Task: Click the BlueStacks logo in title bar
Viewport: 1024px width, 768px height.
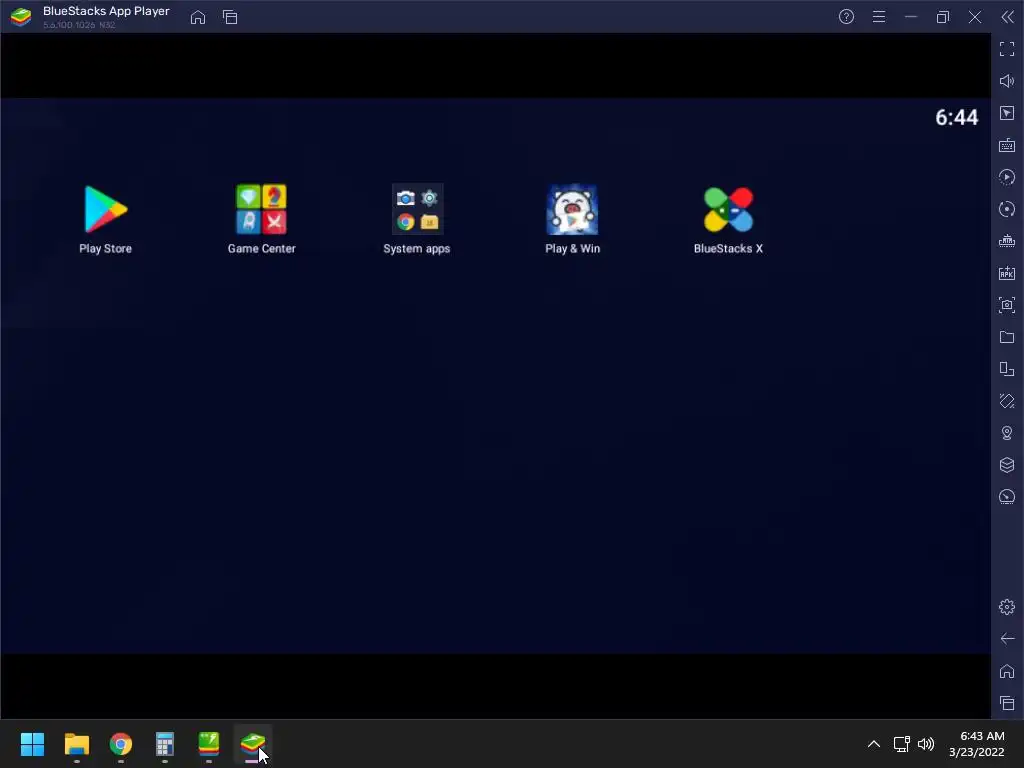Action: tap(21, 17)
